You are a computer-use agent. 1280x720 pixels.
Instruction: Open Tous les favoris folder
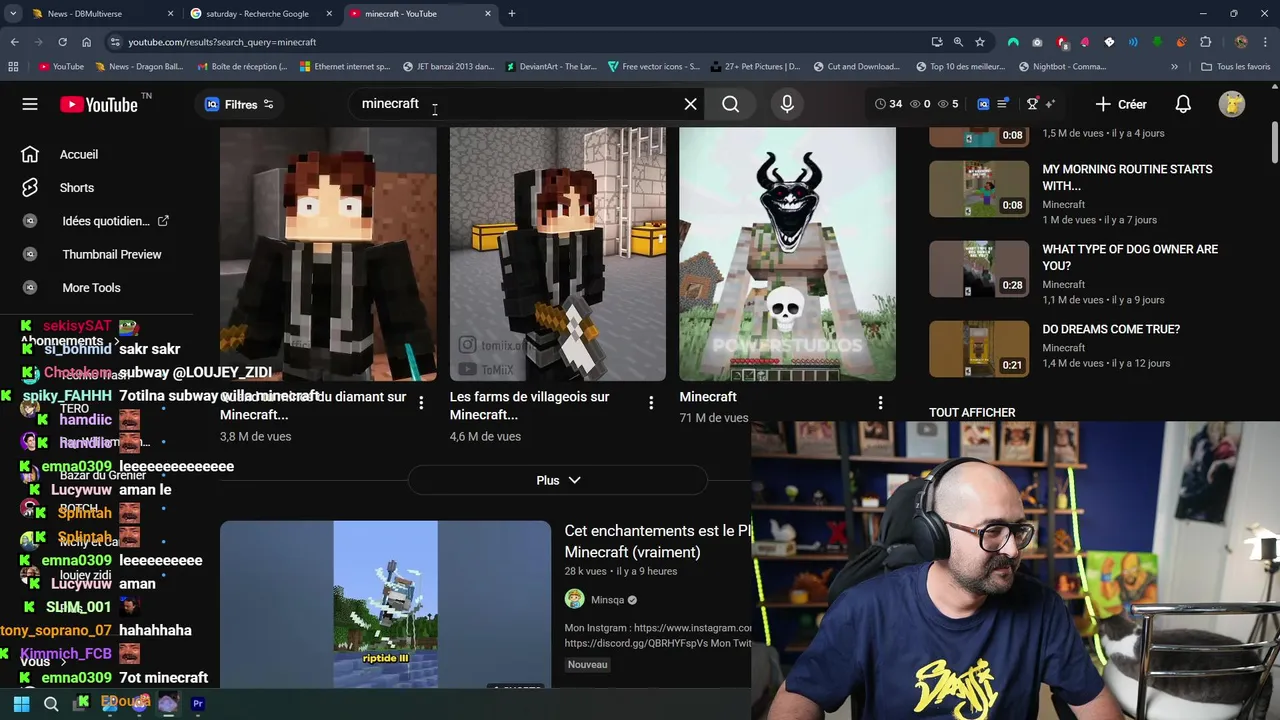(x=1237, y=67)
